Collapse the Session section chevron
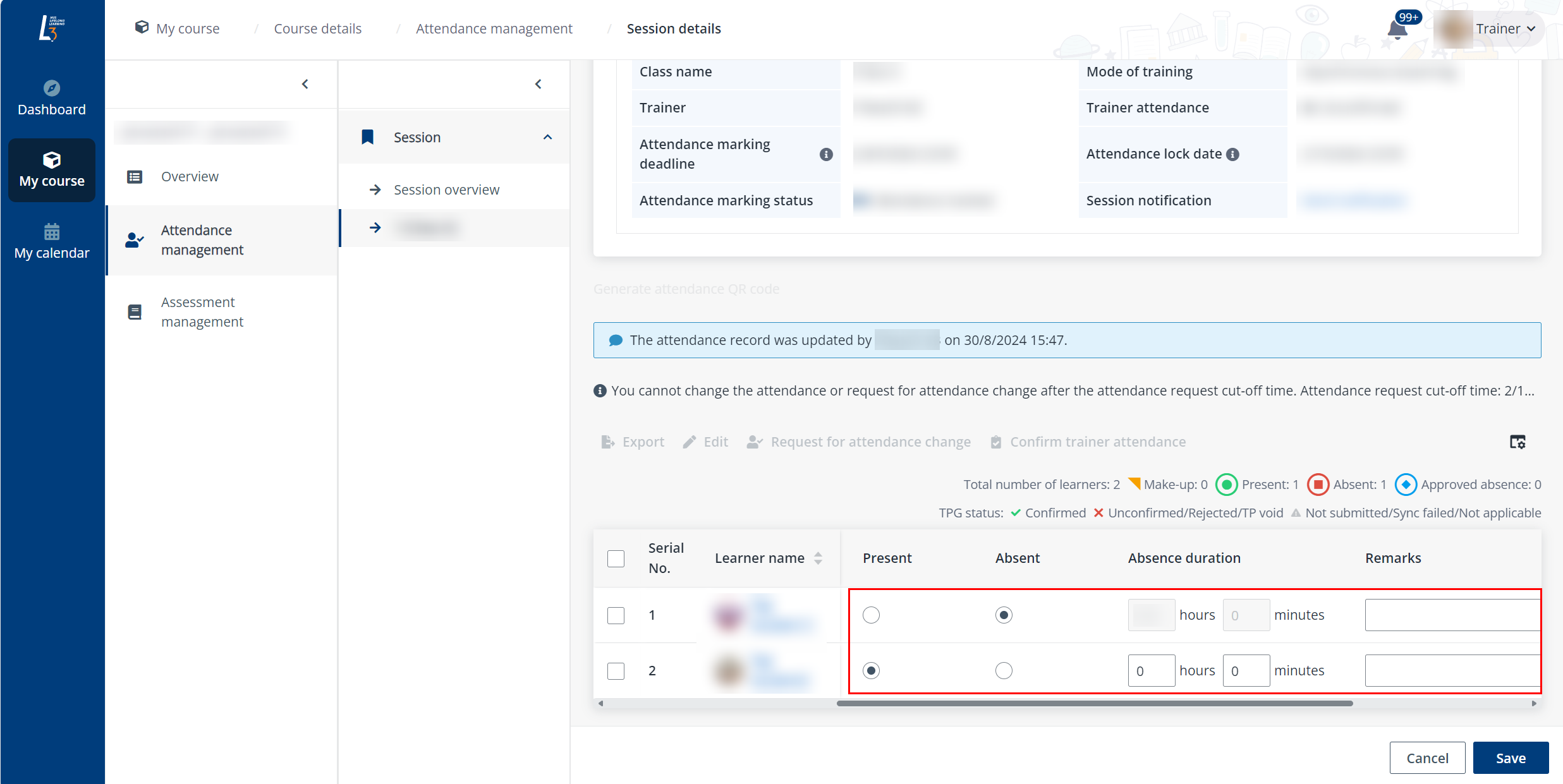The width and height of the screenshot is (1563, 784). click(x=548, y=137)
